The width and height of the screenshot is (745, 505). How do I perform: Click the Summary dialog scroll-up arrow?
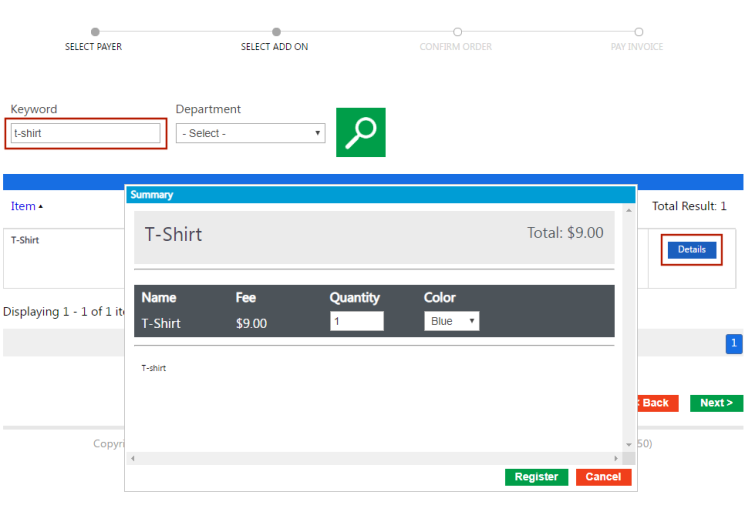click(629, 211)
